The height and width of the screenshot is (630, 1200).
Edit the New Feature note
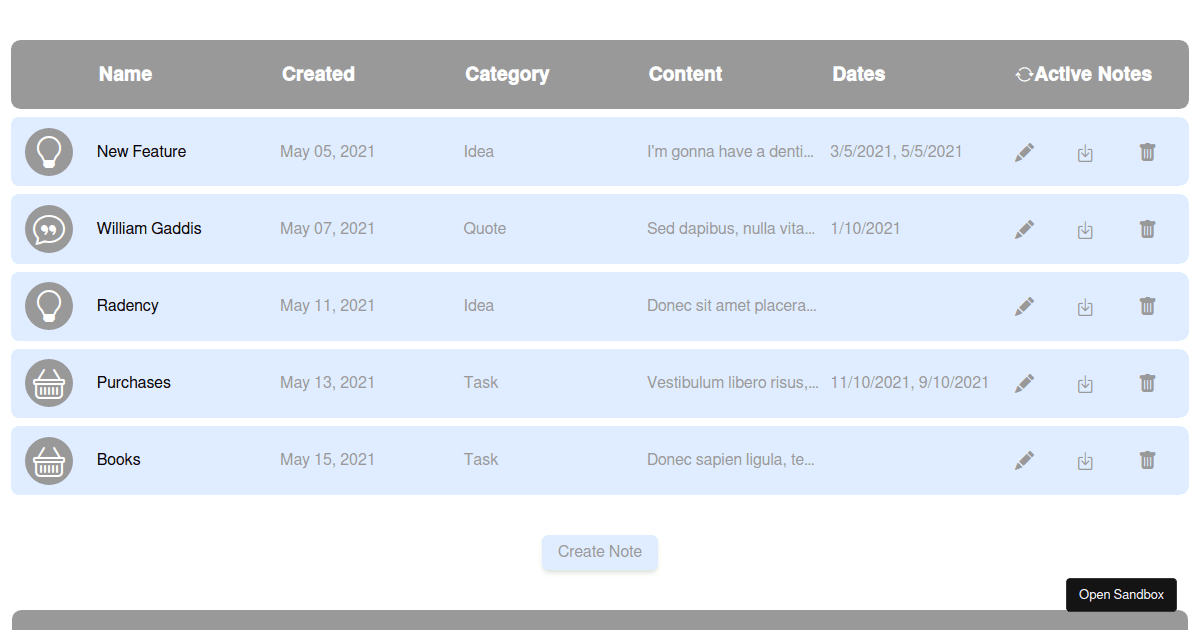click(x=1024, y=152)
